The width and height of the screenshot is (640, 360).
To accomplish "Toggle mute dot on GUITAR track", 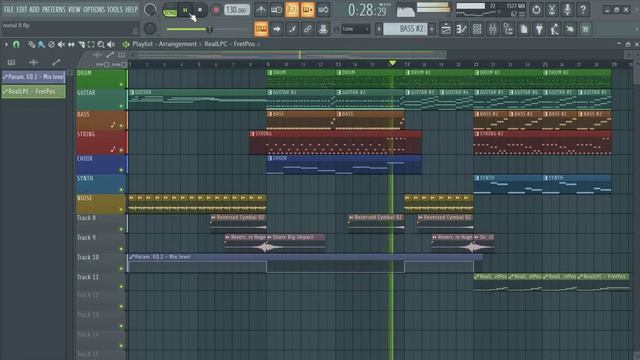I will (121, 106).
